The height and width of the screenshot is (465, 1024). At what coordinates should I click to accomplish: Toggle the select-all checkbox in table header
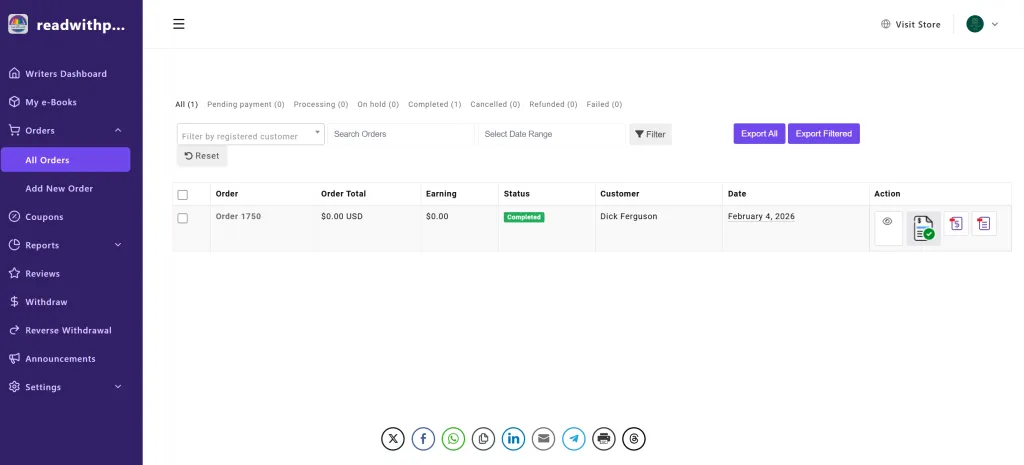(x=182, y=194)
